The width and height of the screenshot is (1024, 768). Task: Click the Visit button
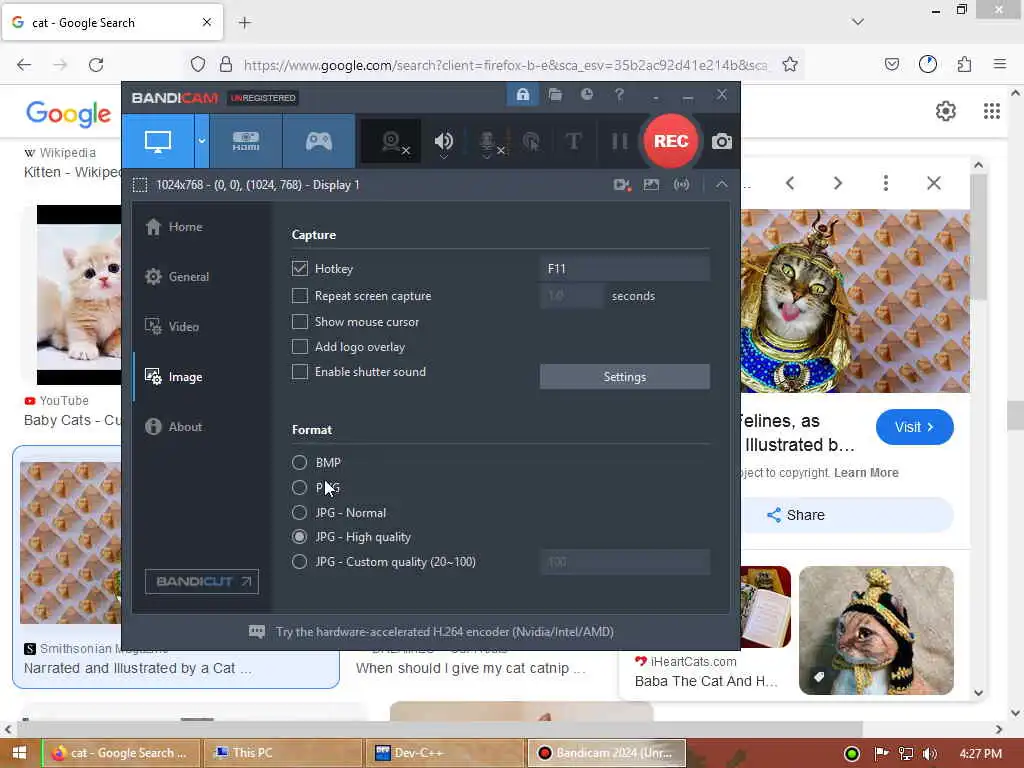[914, 427]
